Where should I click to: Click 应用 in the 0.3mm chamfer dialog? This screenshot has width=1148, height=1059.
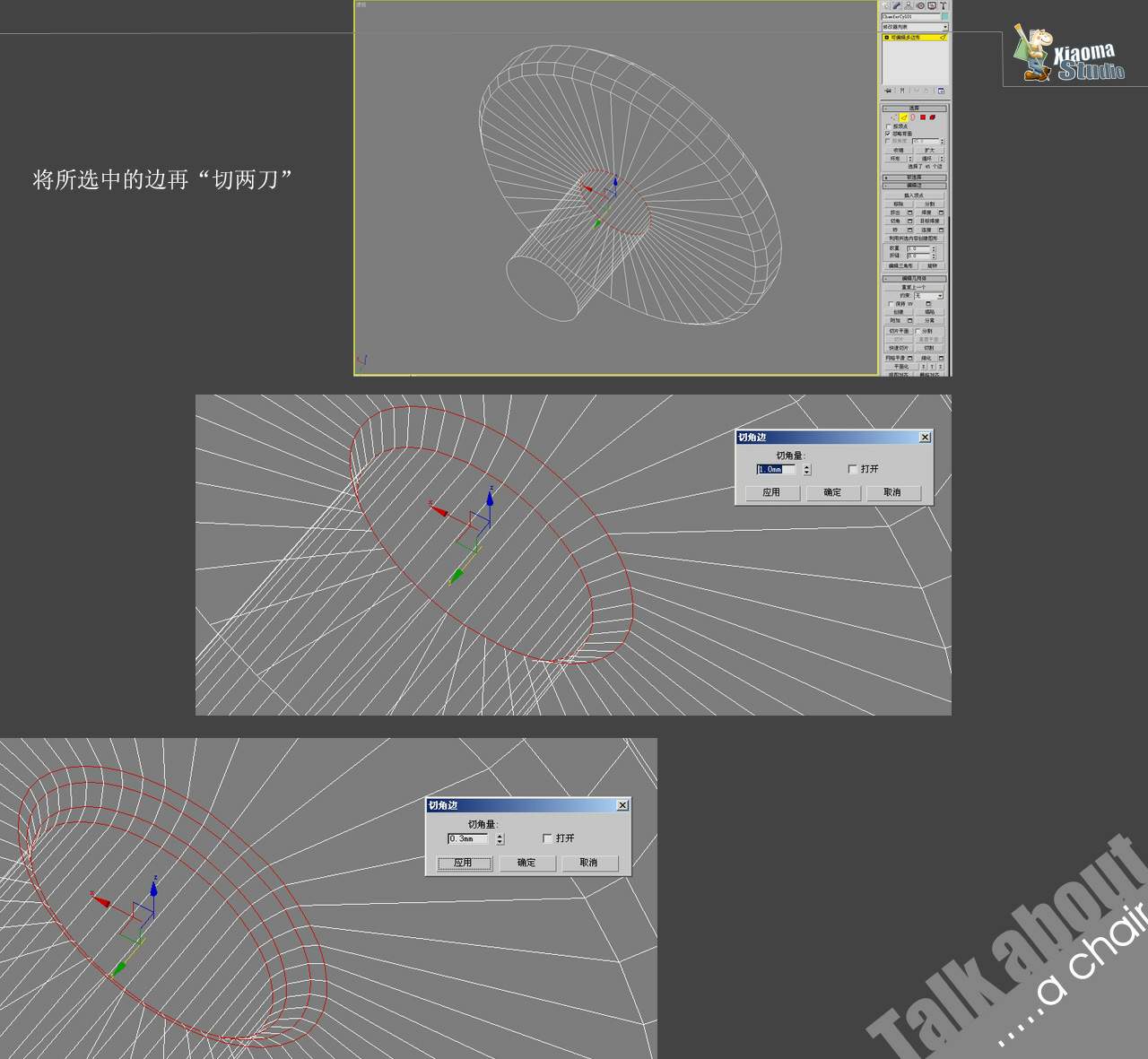(x=463, y=863)
